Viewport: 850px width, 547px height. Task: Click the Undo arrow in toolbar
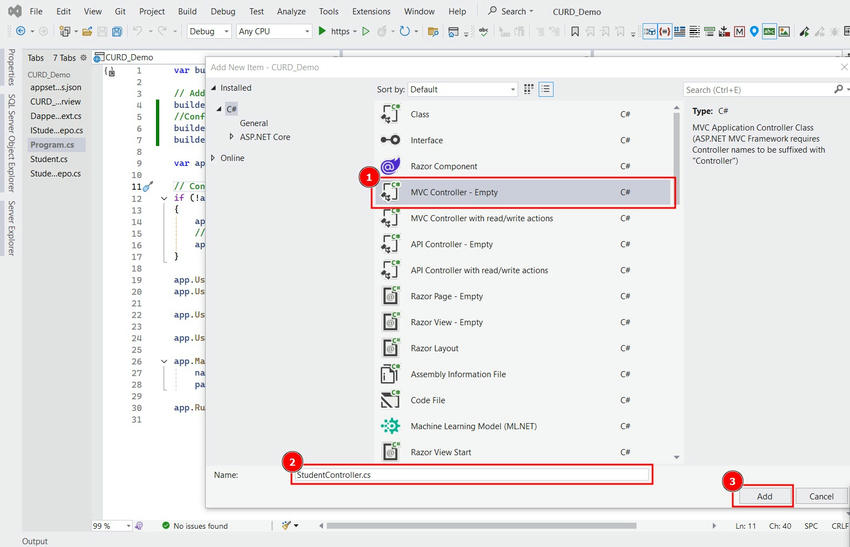[x=138, y=31]
